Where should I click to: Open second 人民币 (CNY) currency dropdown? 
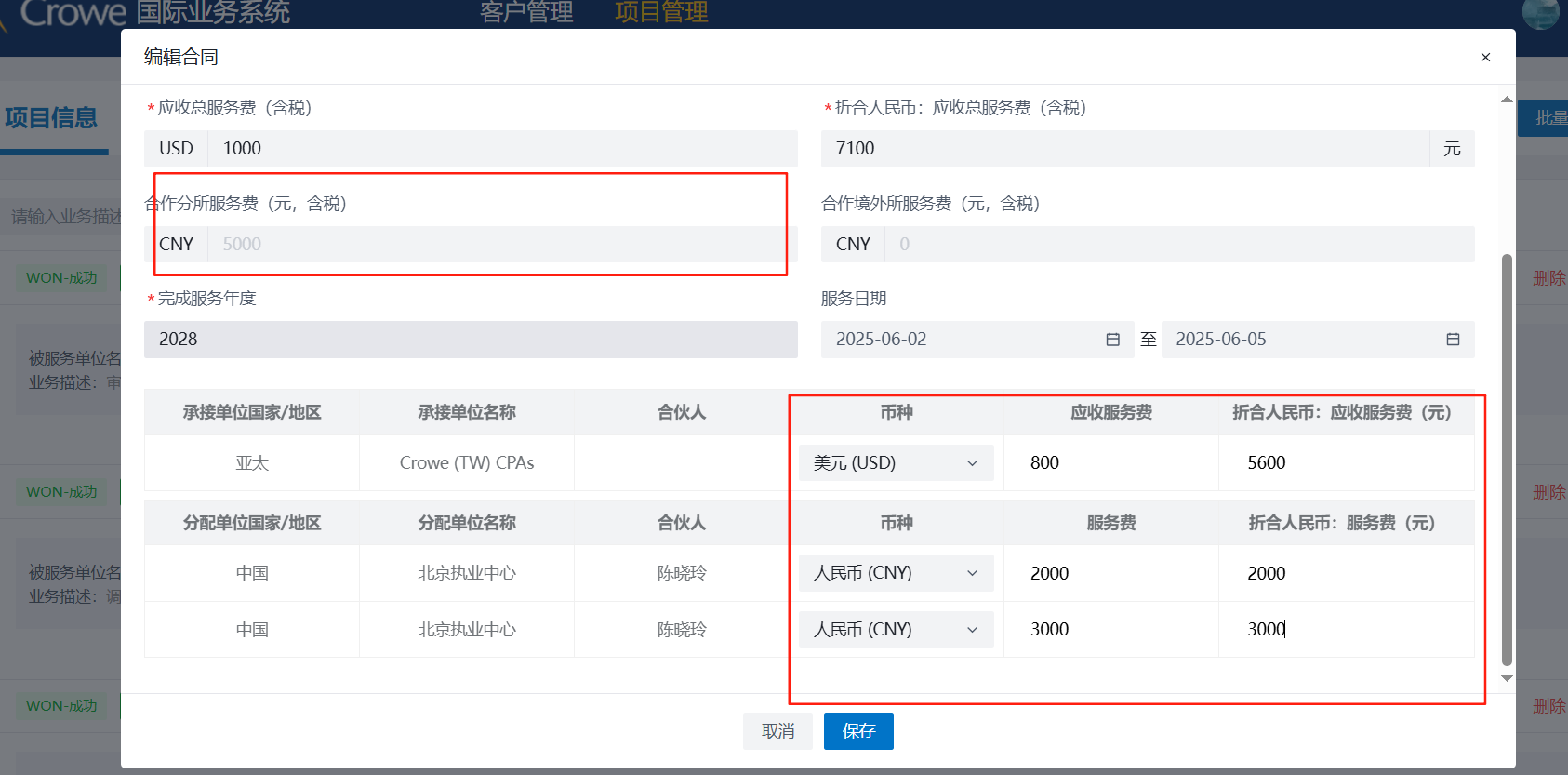896,630
